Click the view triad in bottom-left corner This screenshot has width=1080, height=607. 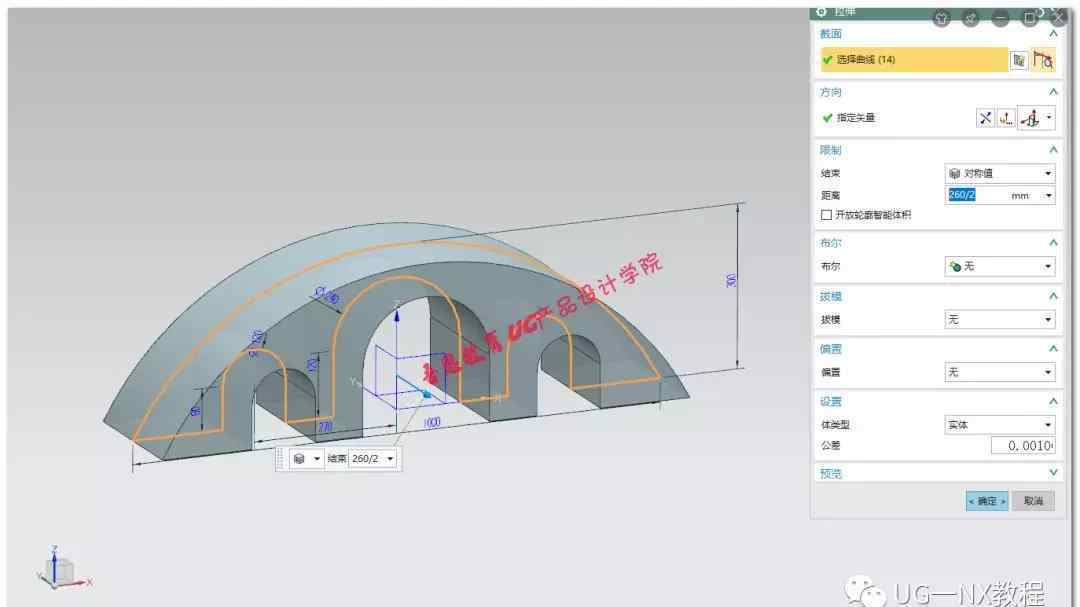click(62, 568)
